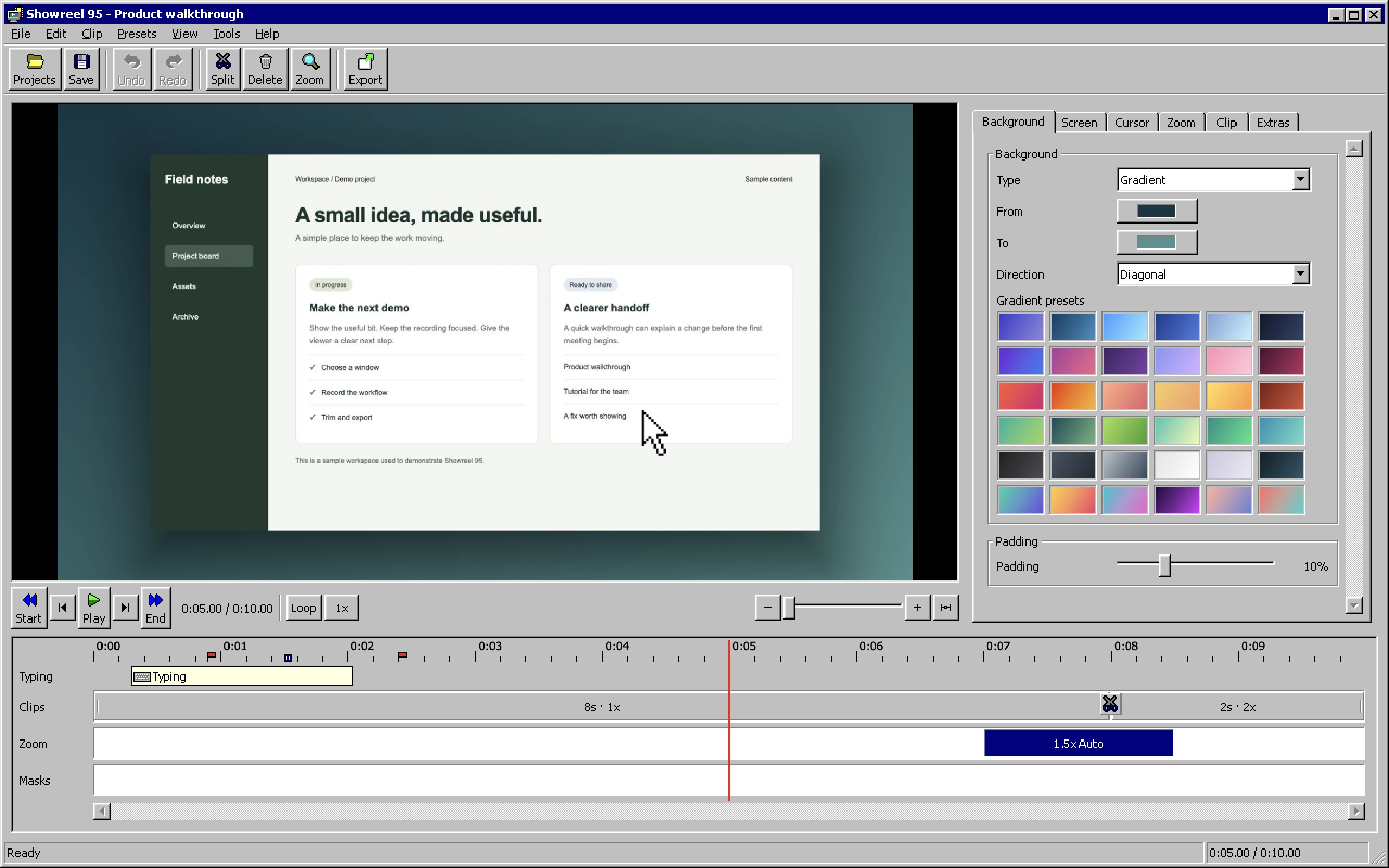
Task: Play the preview
Action: (x=93, y=608)
